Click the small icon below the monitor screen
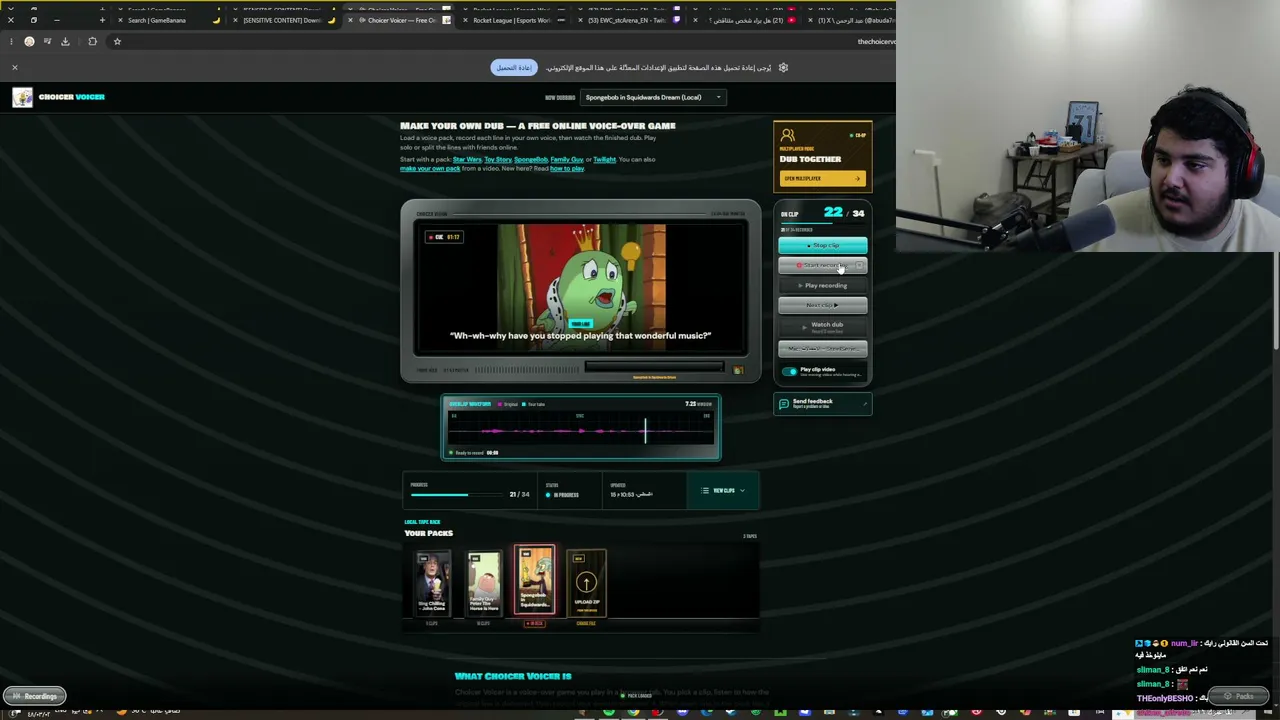1280x720 pixels. (738, 370)
